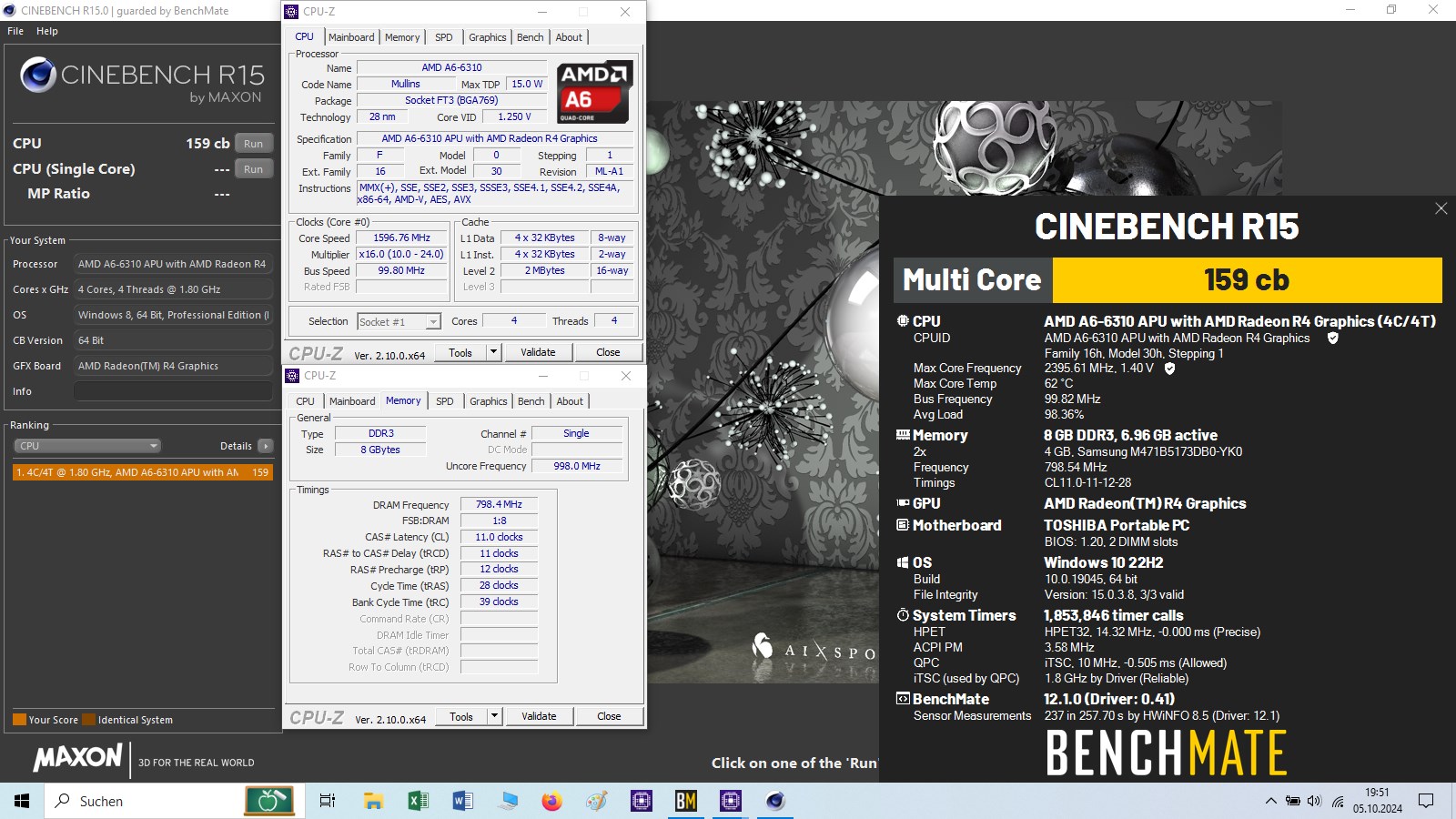This screenshot has height=819, width=1456.
Task: Run the CPU multi-core benchmark
Action: pos(254,144)
